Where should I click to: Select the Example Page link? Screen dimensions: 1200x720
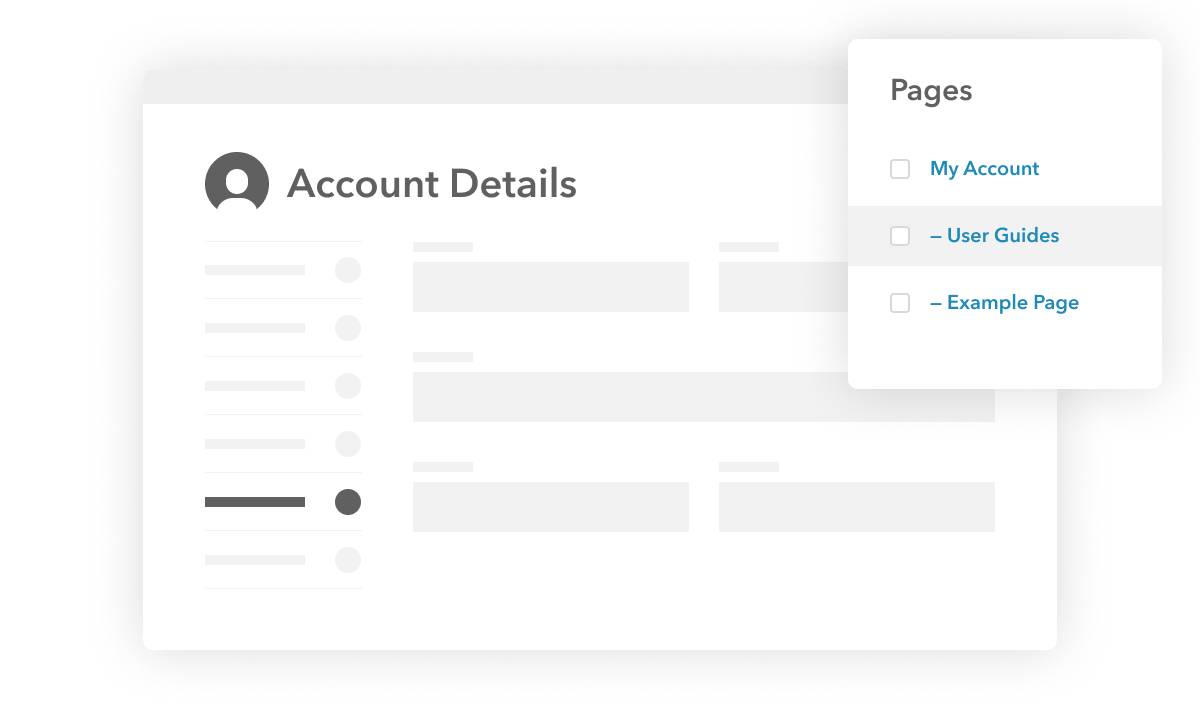pyautogui.click(x=1004, y=303)
